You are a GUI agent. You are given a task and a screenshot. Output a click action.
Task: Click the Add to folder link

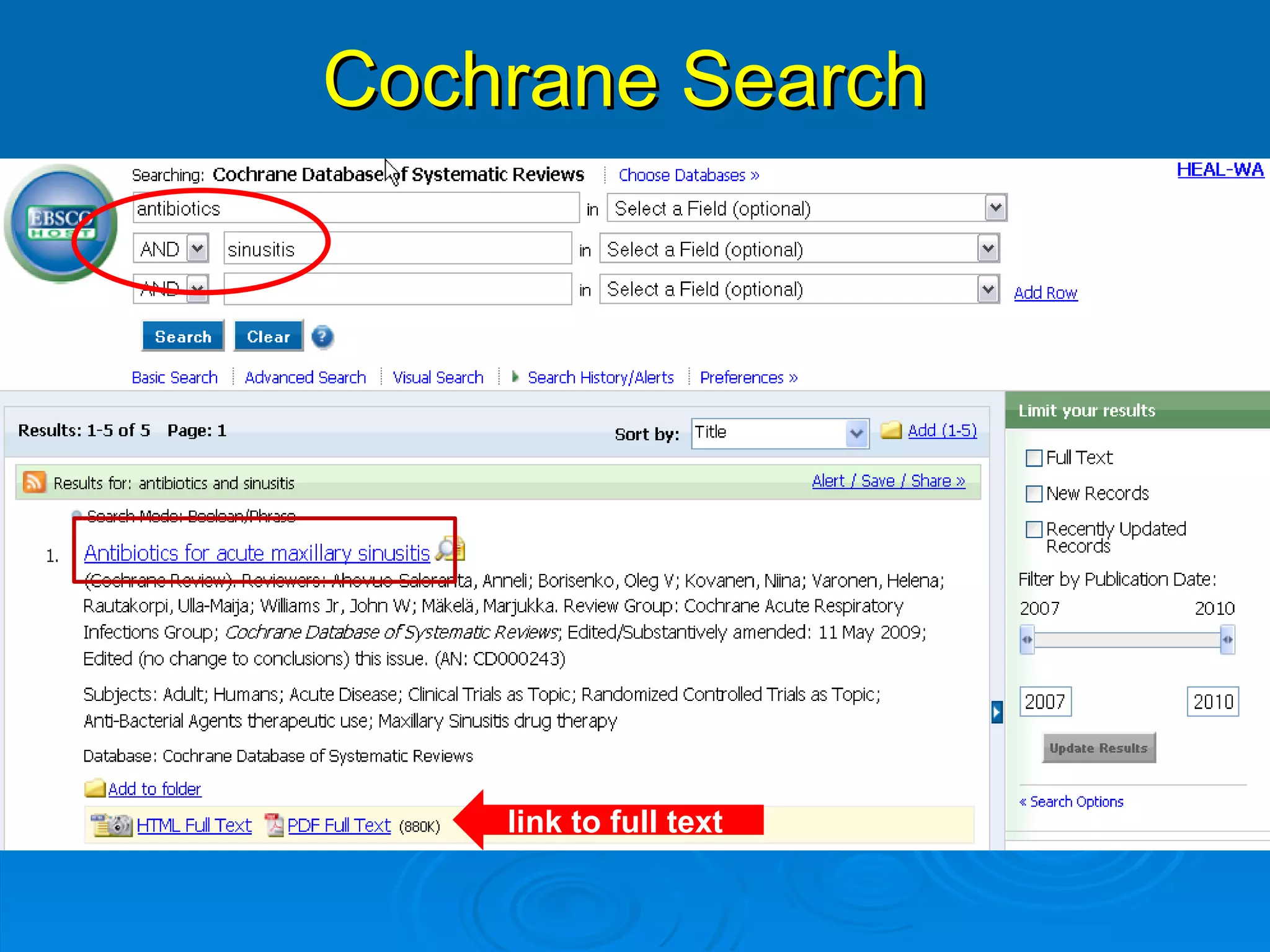(154, 788)
